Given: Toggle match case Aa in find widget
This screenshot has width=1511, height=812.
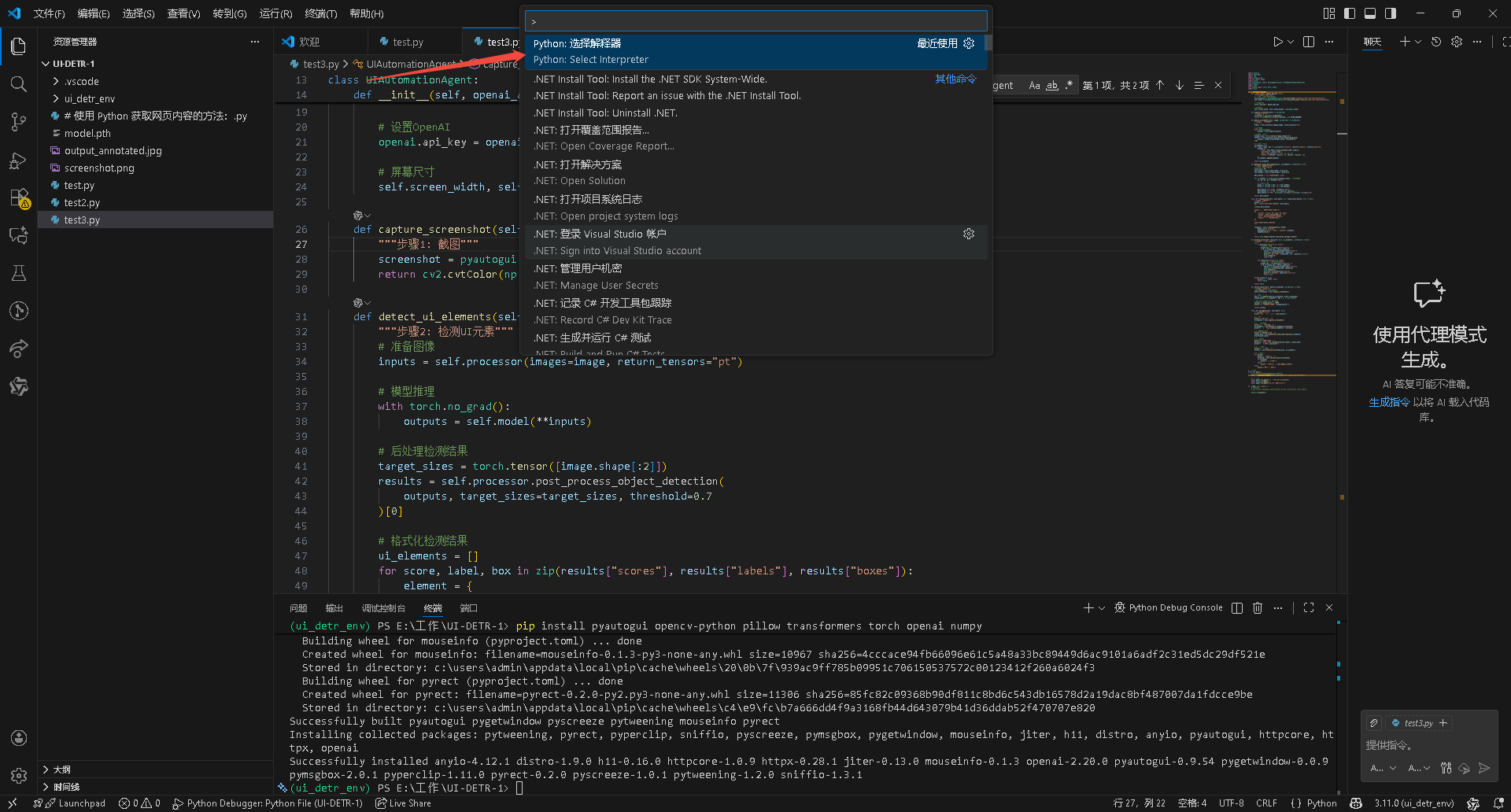Looking at the screenshot, I should tap(1034, 85).
